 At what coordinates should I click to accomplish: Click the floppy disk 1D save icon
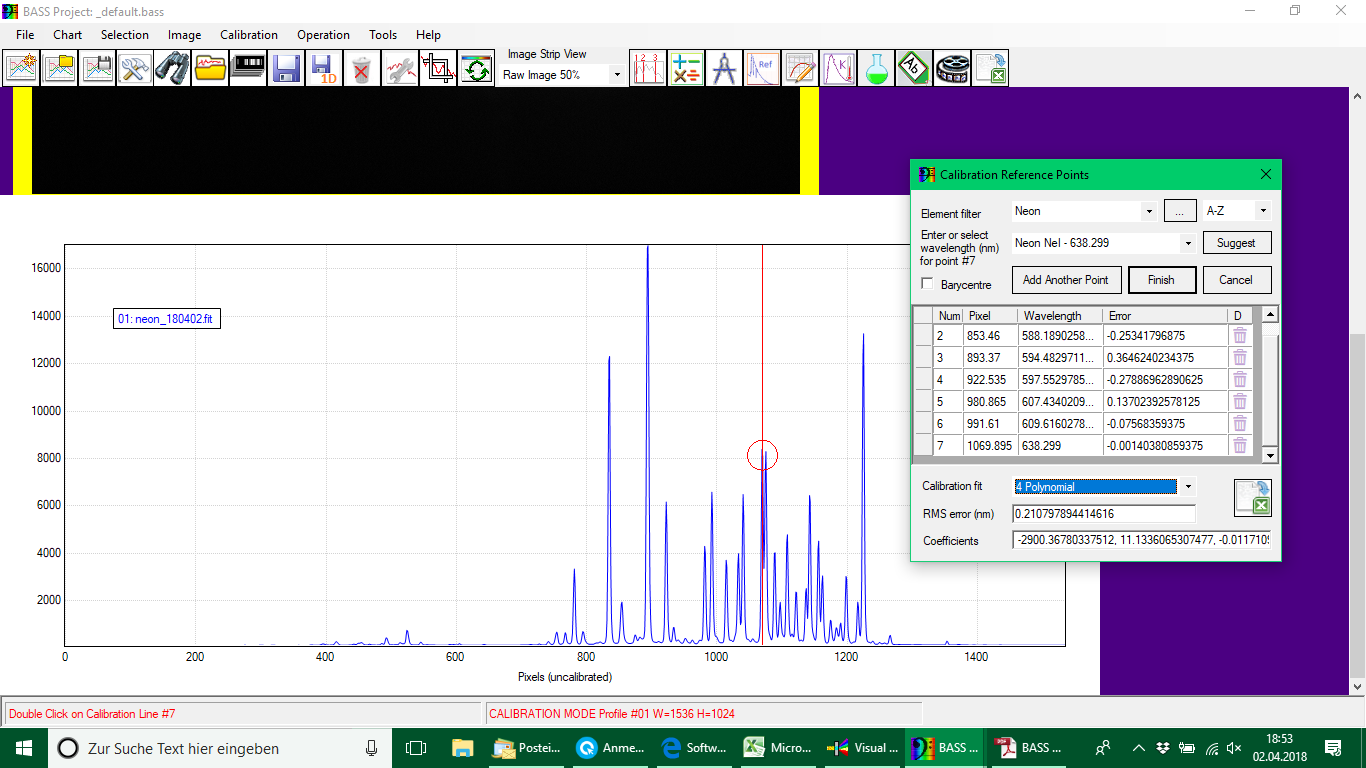pos(325,69)
